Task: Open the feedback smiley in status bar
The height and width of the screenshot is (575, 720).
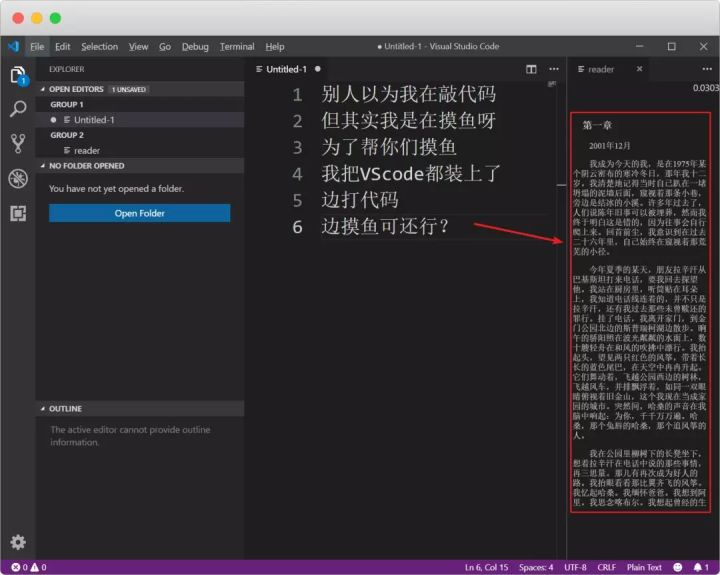Action: point(678,567)
